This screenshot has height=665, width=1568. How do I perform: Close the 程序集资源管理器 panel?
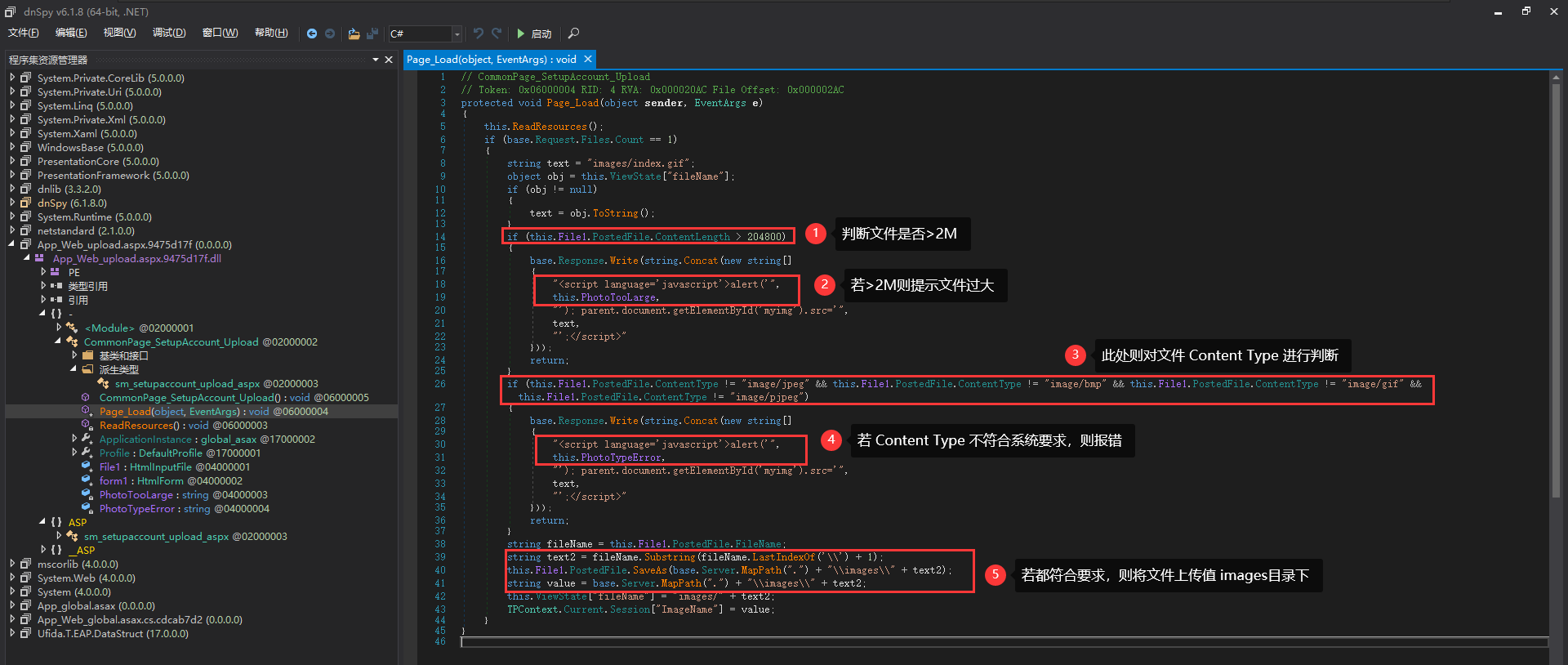coord(388,60)
